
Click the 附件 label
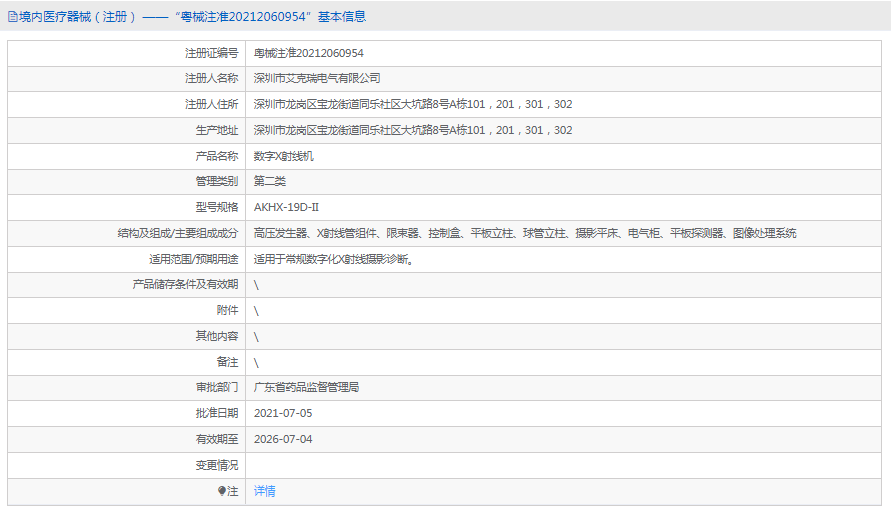tap(227, 310)
